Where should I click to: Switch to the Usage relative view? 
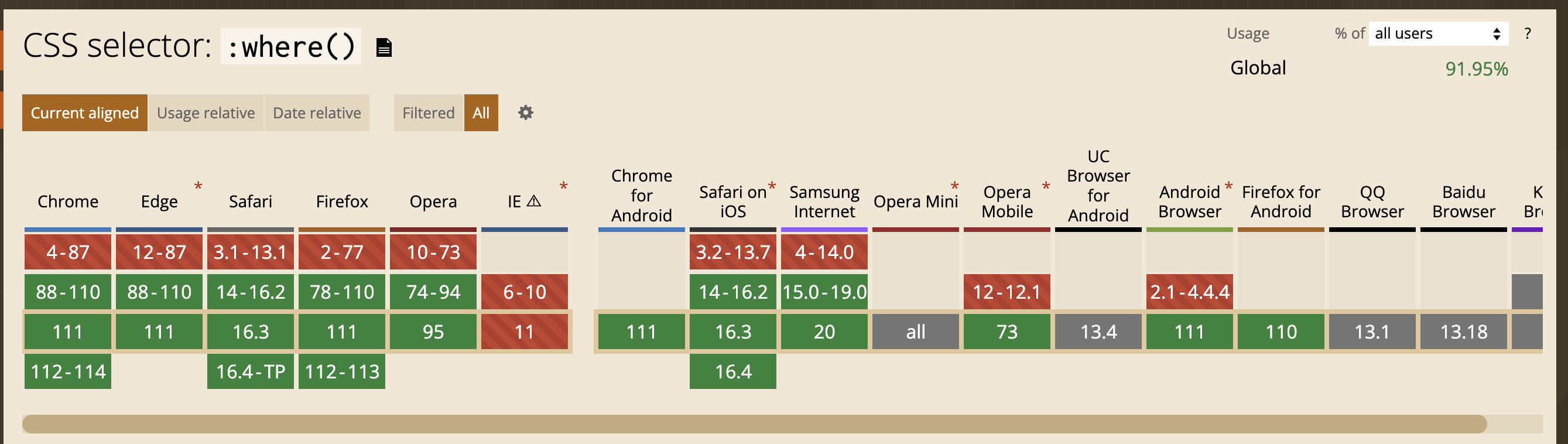[x=206, y=112]
